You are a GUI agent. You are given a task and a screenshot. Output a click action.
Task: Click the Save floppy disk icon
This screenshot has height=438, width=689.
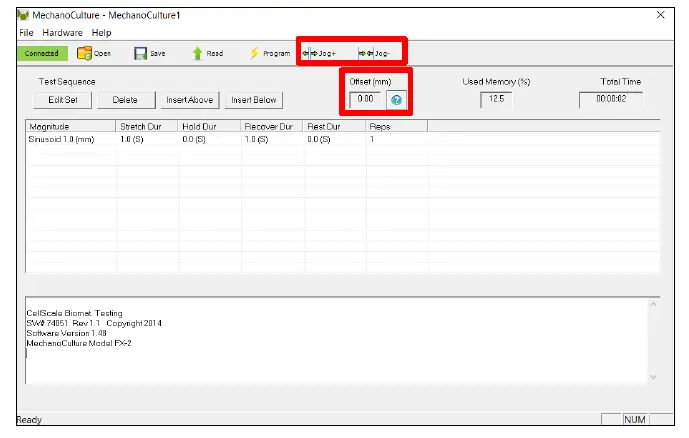pyautogui.click(x=140, y=54)
